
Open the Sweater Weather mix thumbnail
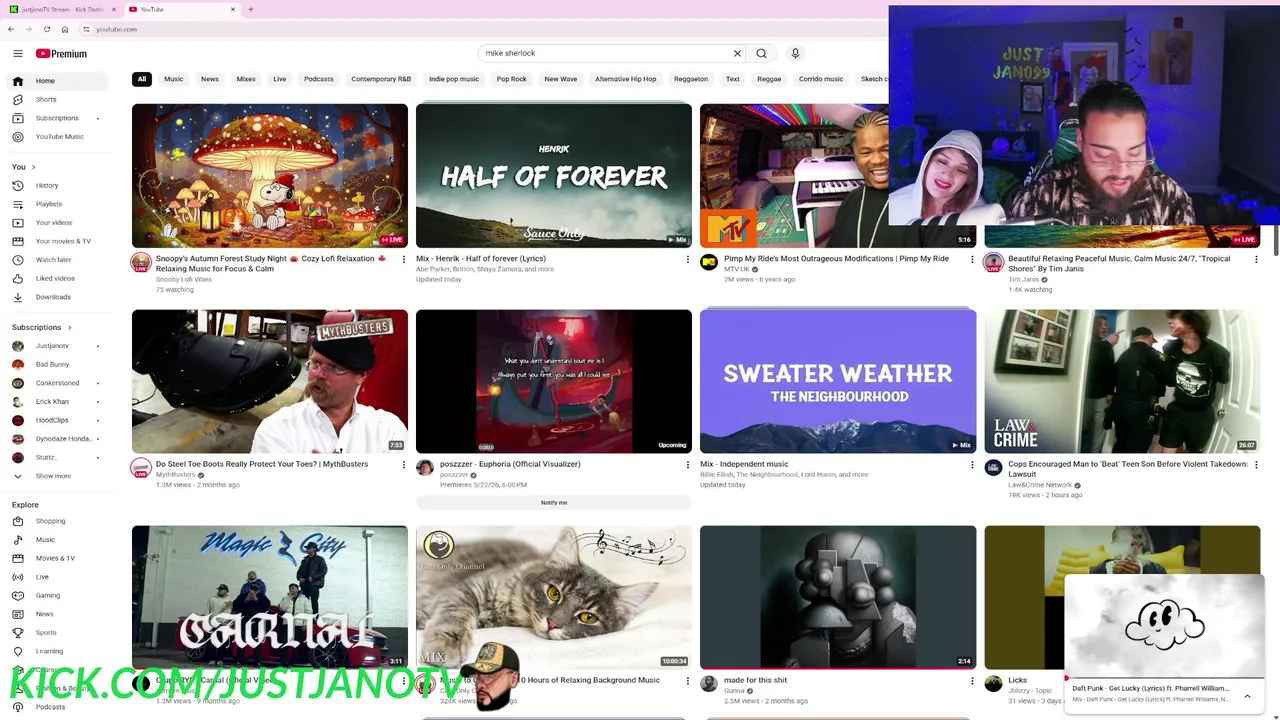(838, 381)
